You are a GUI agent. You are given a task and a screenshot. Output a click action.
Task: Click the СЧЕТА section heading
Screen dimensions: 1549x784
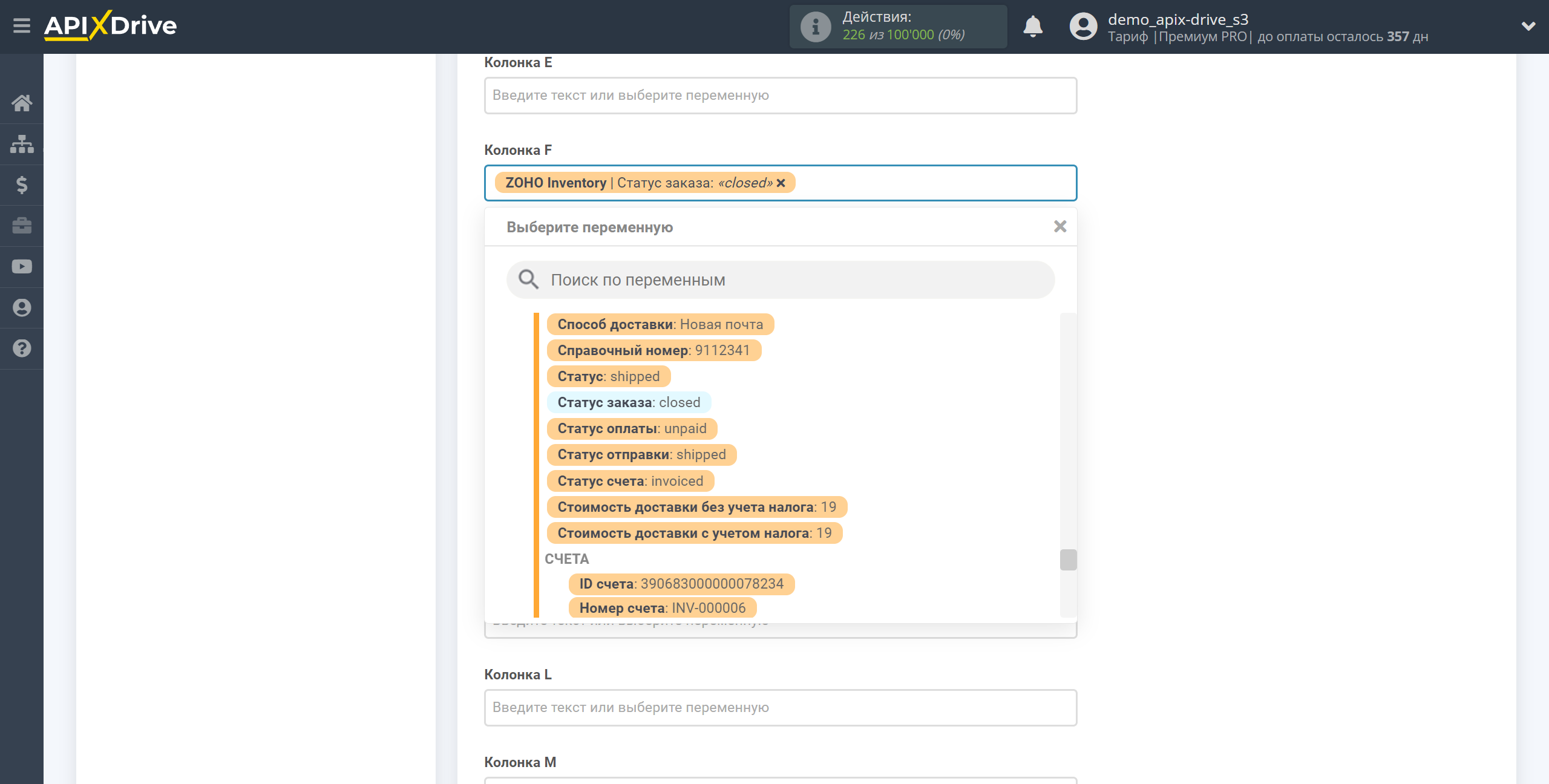566,559
